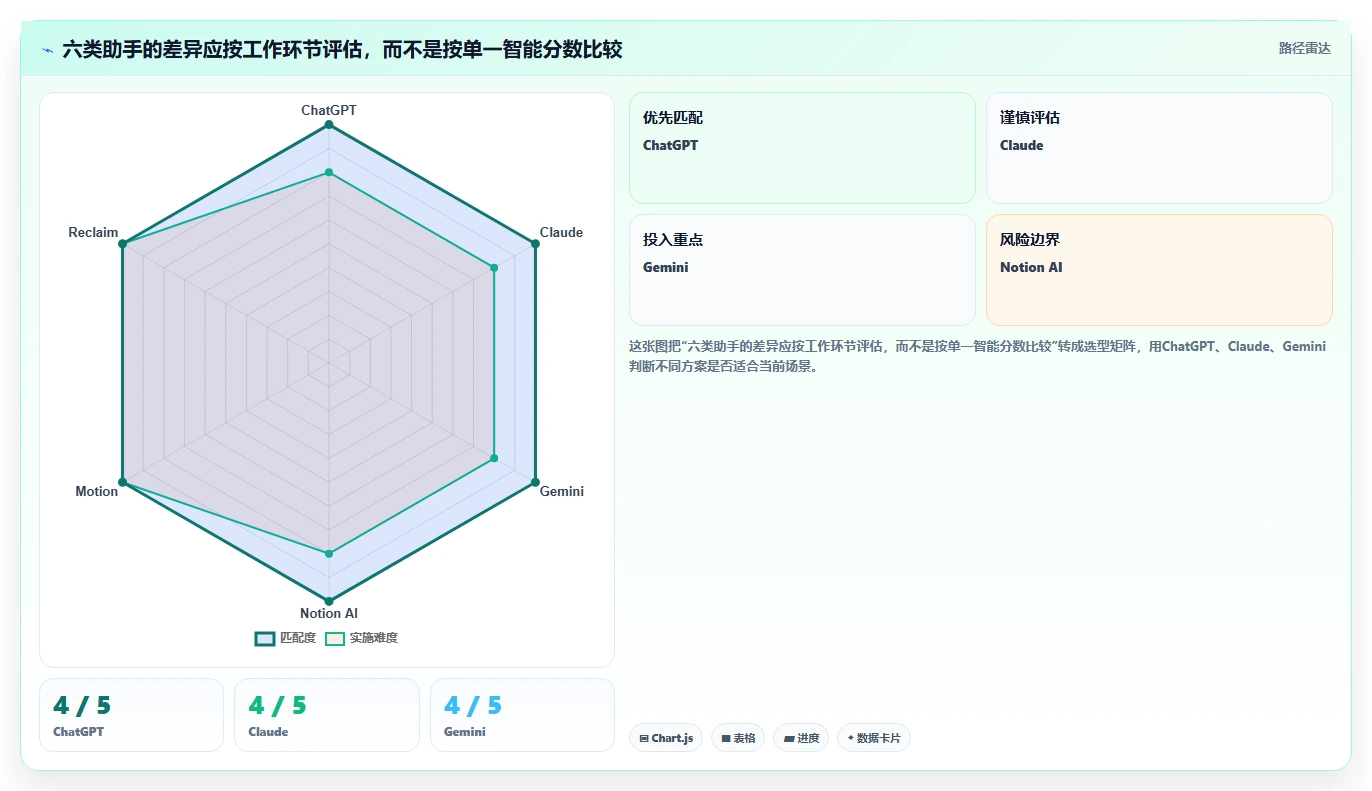Click the Reclaim axis label on radar
Viewport: 1372px width, 791px height.
pyautogui.click(x=93, y=232)
